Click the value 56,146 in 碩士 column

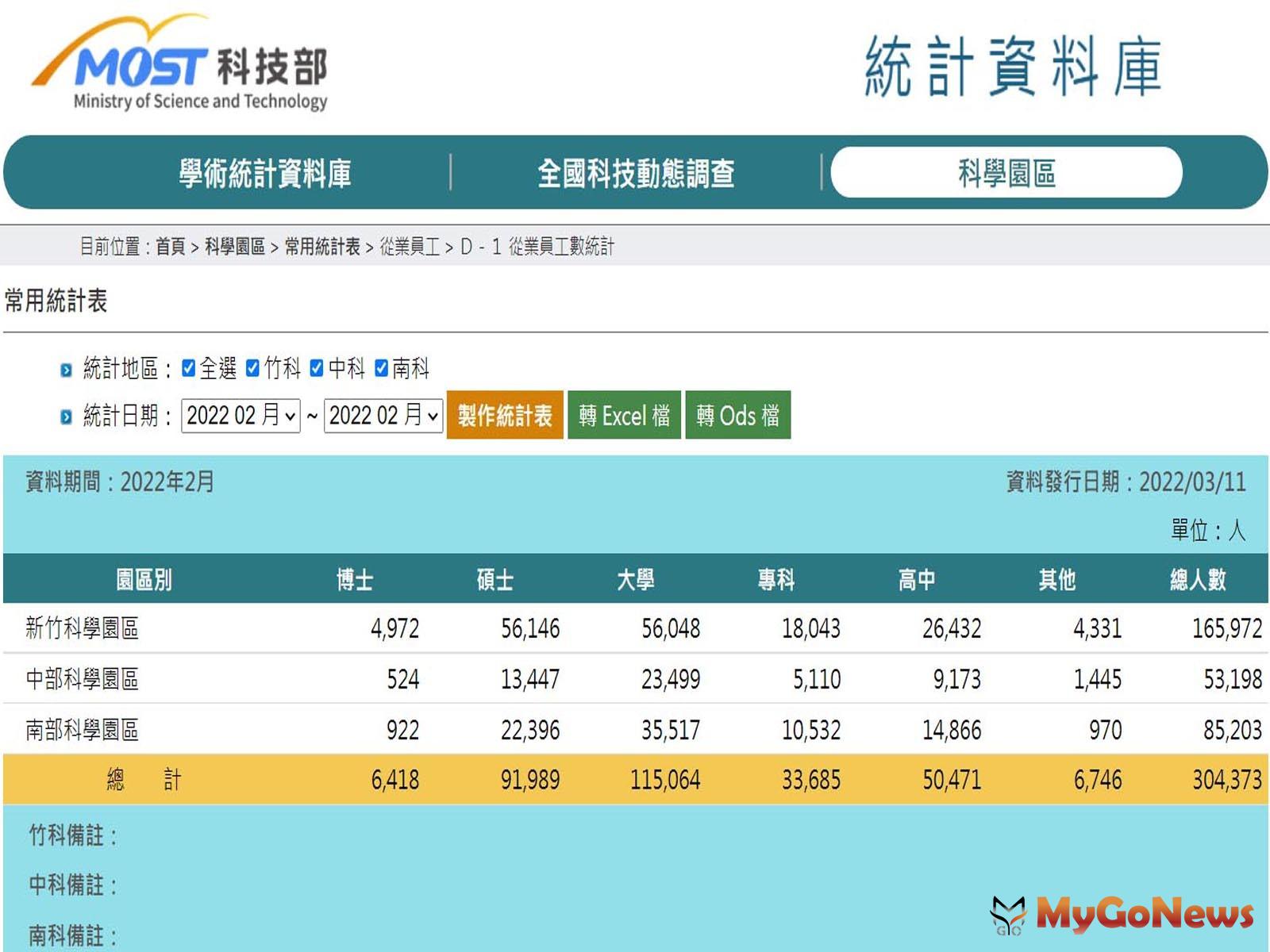530,629
